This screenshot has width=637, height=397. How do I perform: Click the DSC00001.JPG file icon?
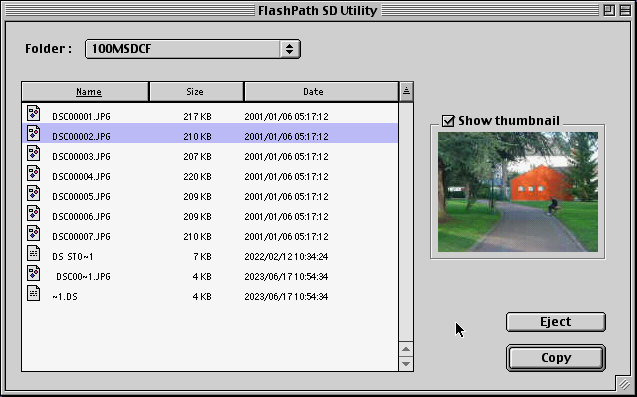pyautogui.click(x=34, y=113)
